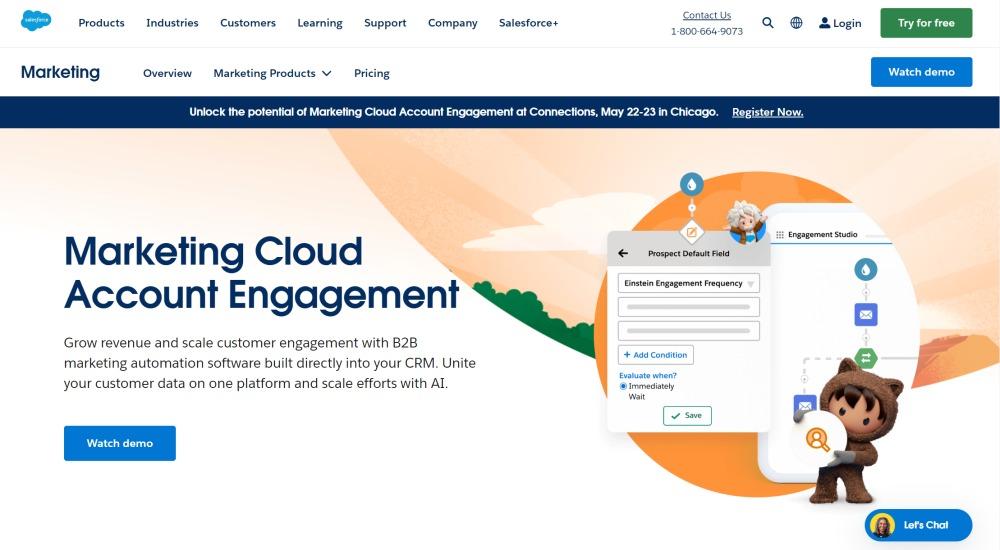The width and height of the screenshot is (1000, 550).
Task: Click first empty field under Einstein dropdown
Action: coord(689,307)
